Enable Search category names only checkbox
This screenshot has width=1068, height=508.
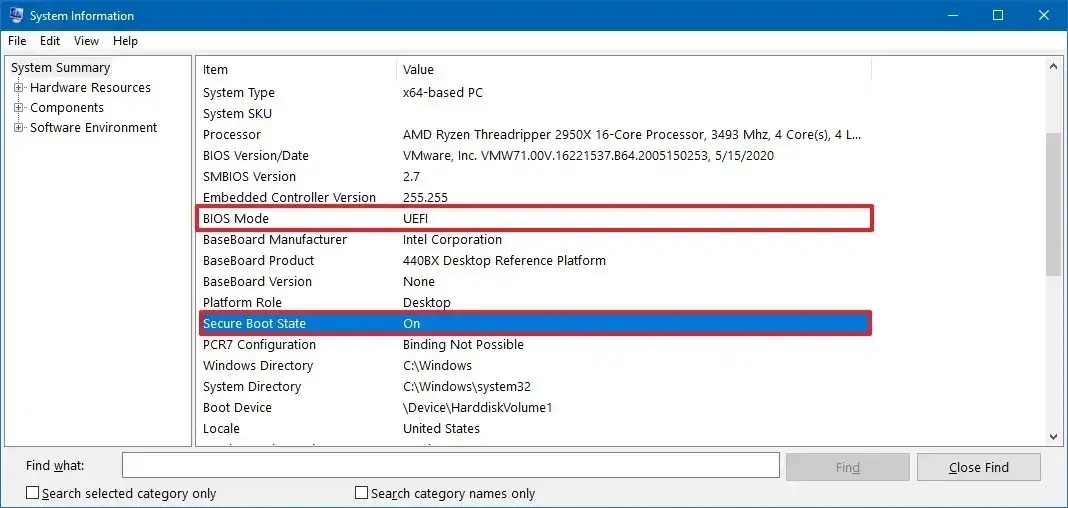362,492
